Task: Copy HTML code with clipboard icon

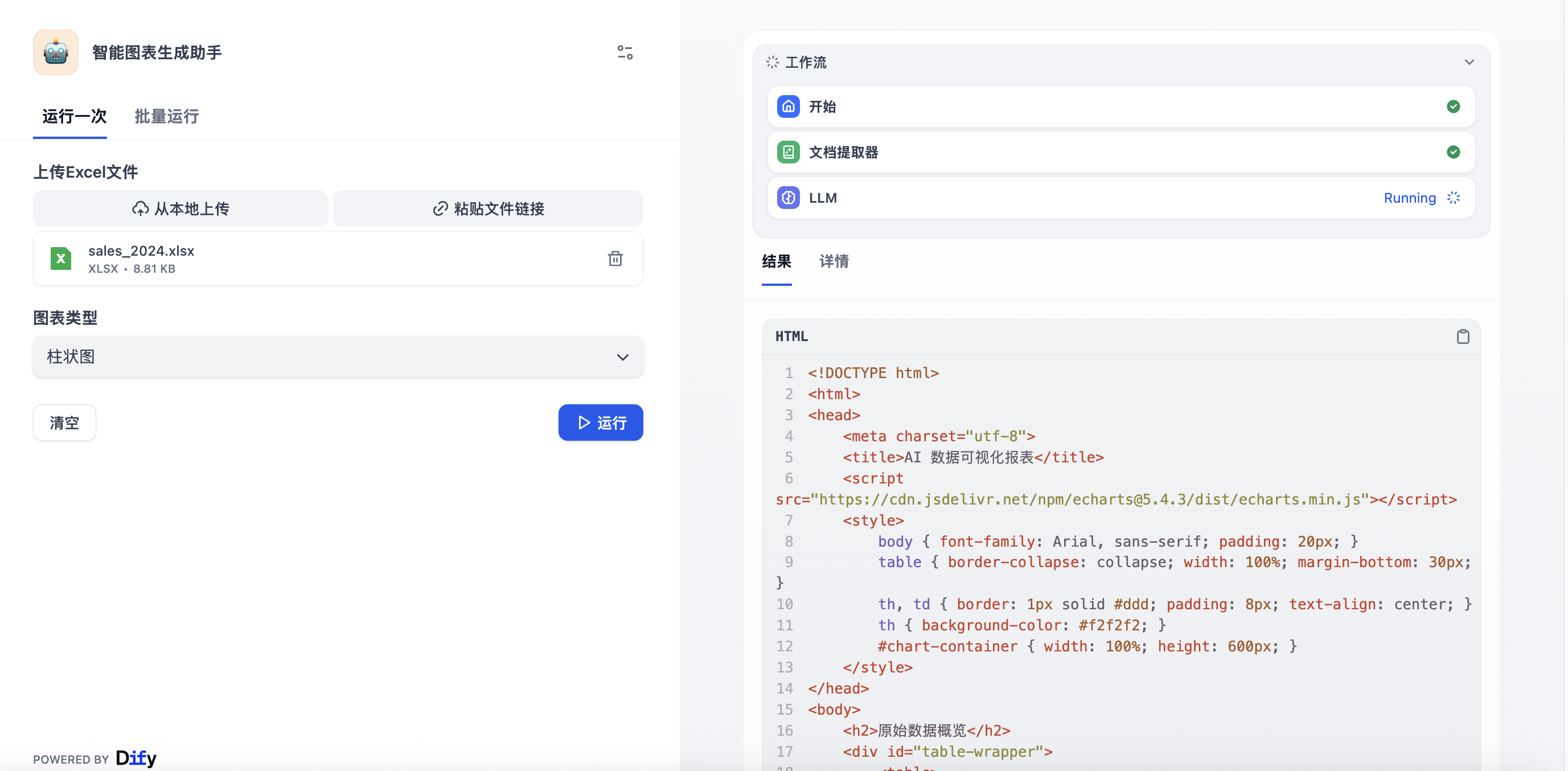Action: (1463, 336)
